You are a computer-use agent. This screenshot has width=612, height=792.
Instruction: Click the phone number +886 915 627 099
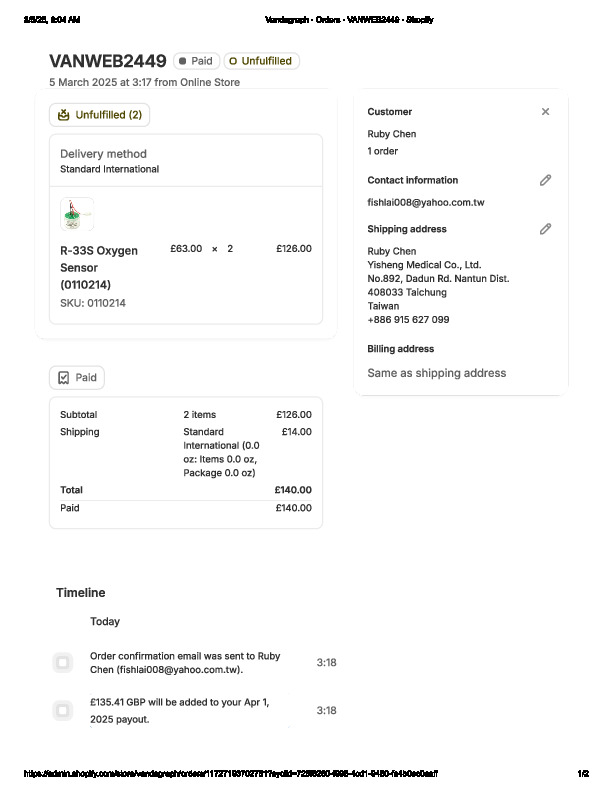point(408,320)
